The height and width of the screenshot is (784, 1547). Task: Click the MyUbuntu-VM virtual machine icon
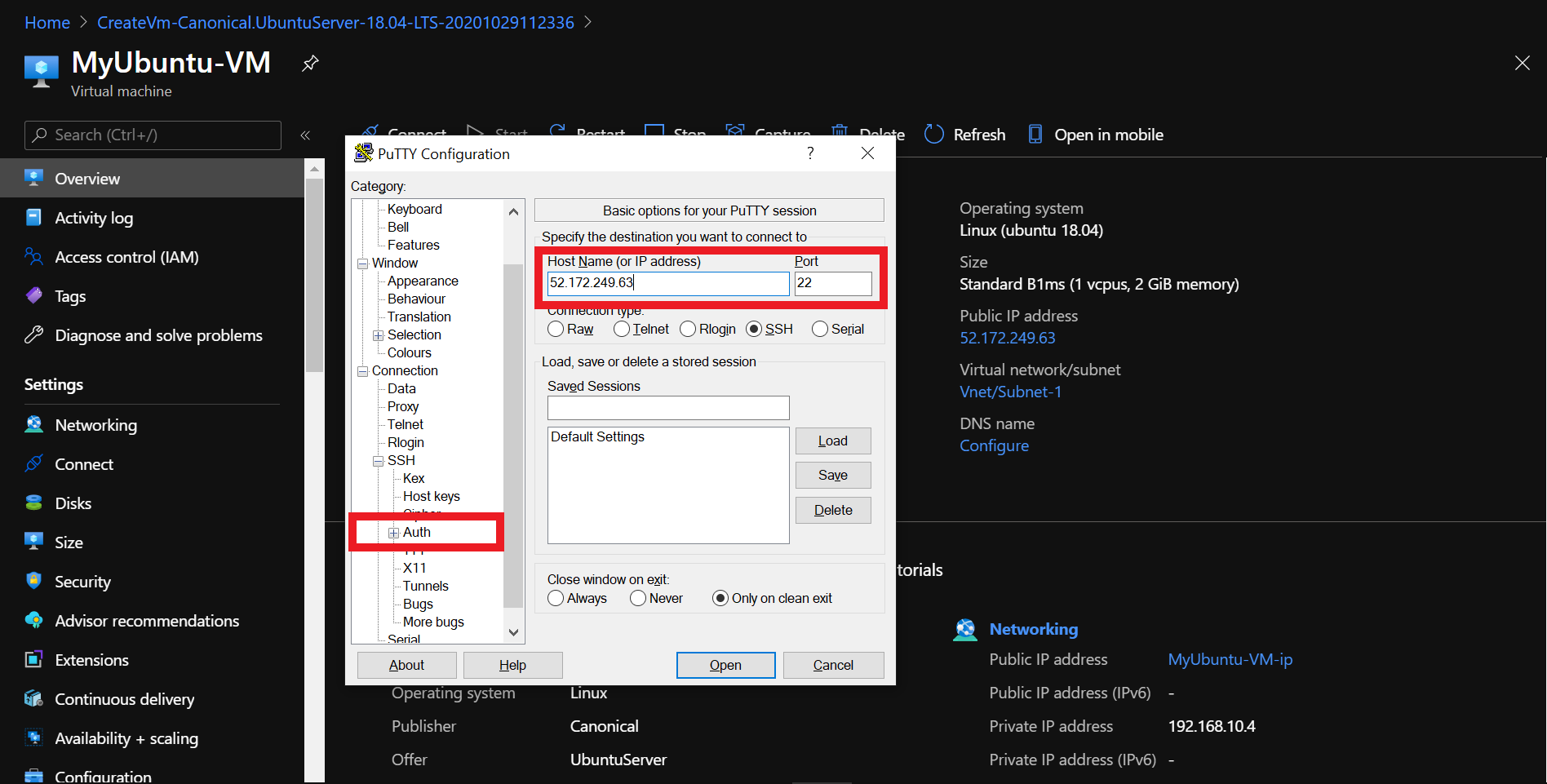[x=42, y=71]
